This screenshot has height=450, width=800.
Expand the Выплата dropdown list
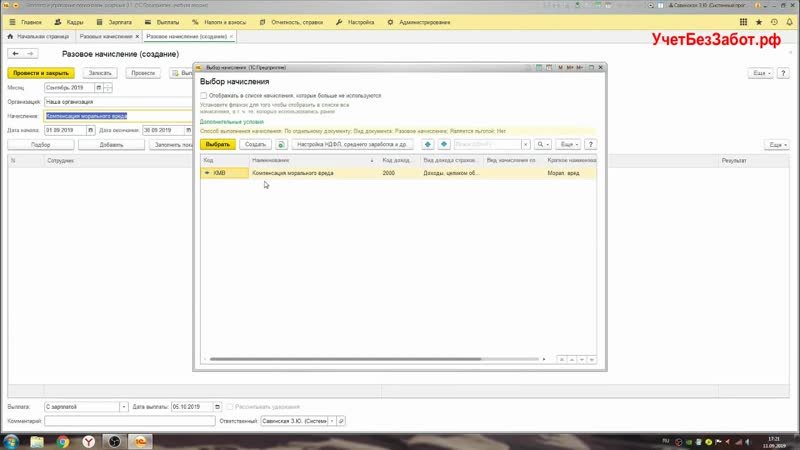point(124,407)
